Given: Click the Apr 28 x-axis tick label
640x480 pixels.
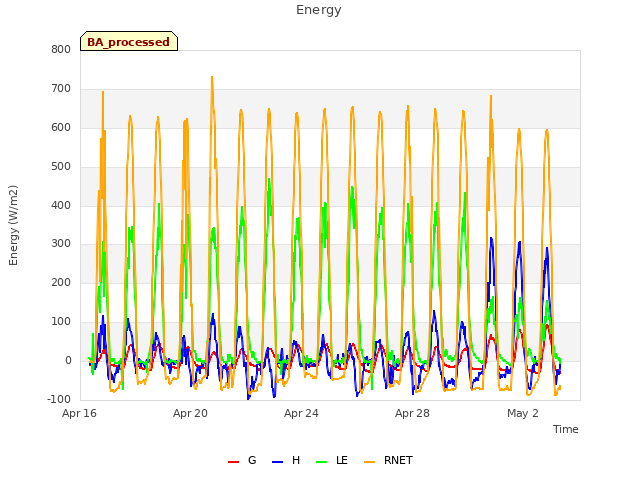Looking at the screenshot, I should pos(412,413).
